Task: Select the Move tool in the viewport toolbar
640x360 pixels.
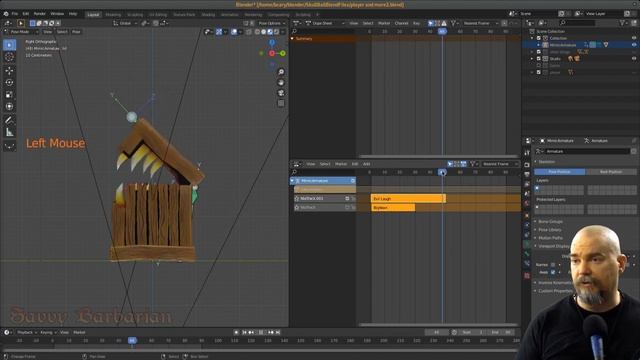Action: point(9,71)
